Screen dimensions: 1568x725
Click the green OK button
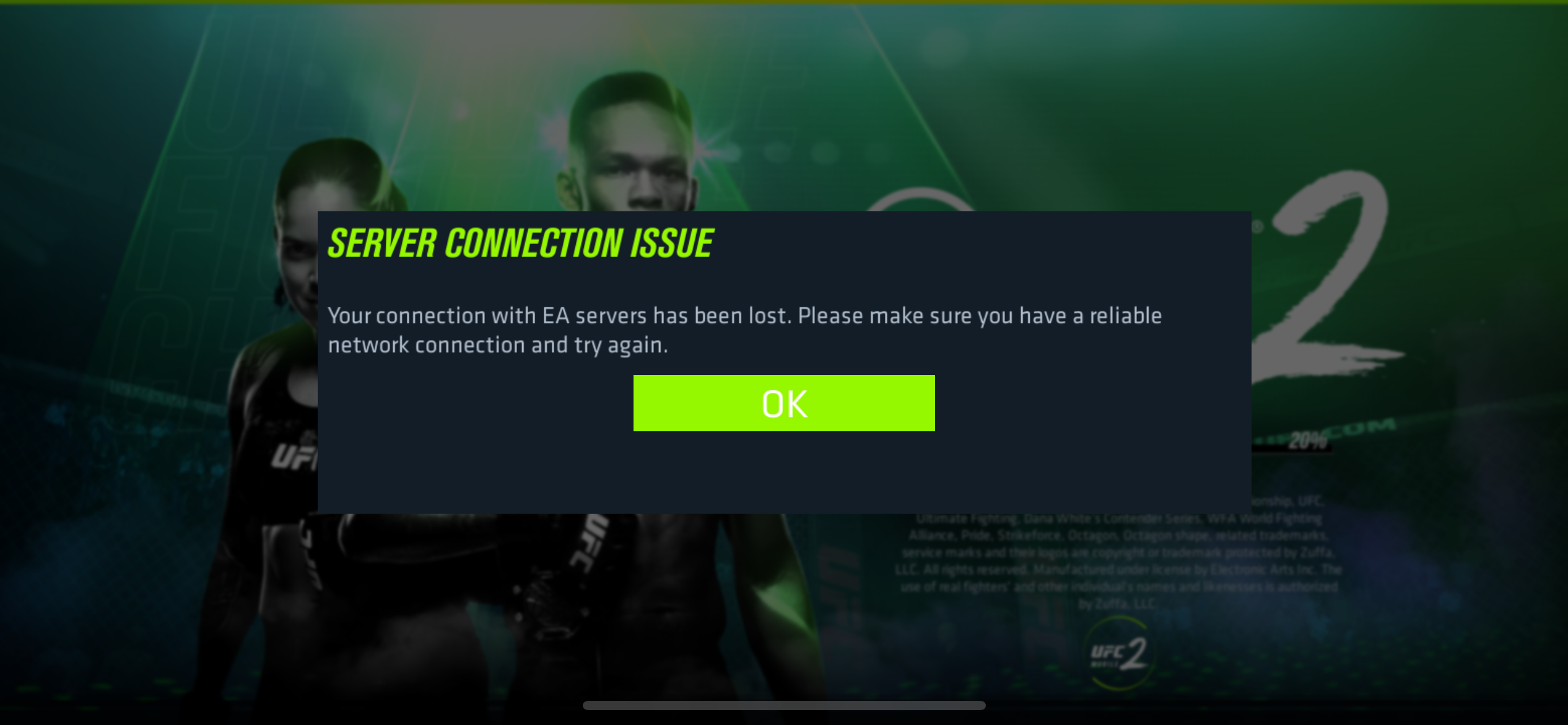point(784,403)
